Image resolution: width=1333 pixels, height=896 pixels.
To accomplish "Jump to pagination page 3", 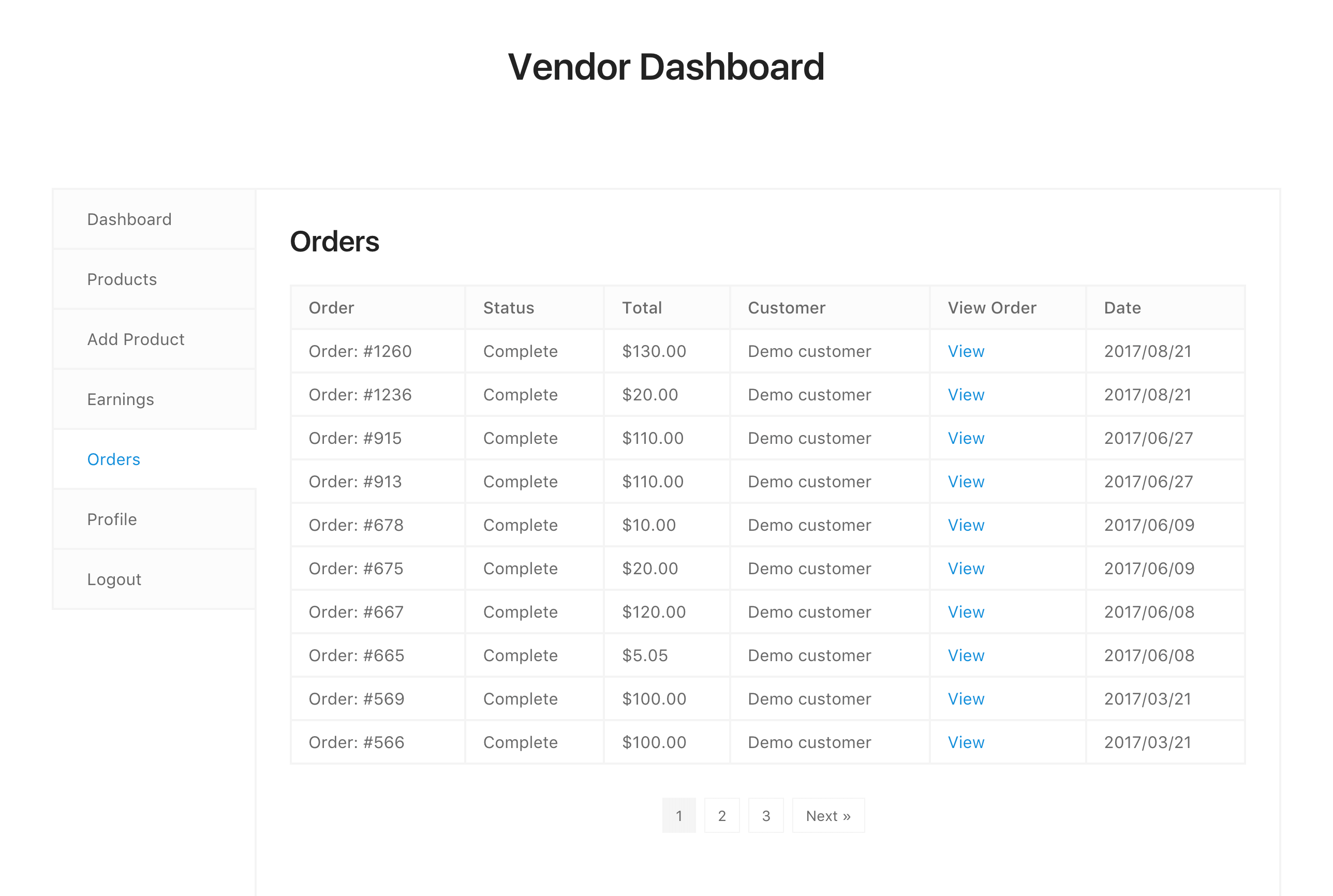I will point(766,815).
